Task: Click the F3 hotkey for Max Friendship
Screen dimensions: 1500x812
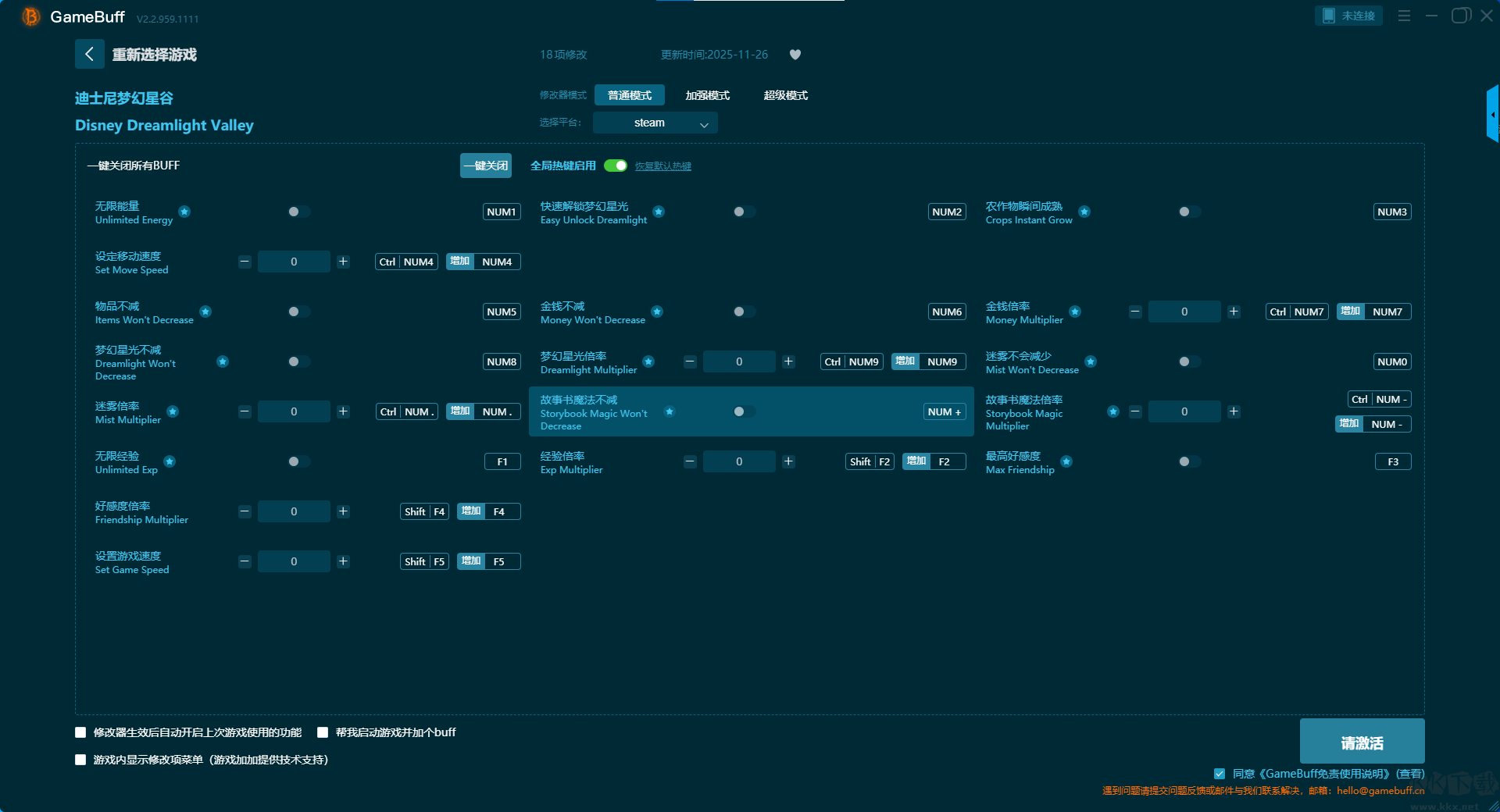Action: click(1393, 461)
